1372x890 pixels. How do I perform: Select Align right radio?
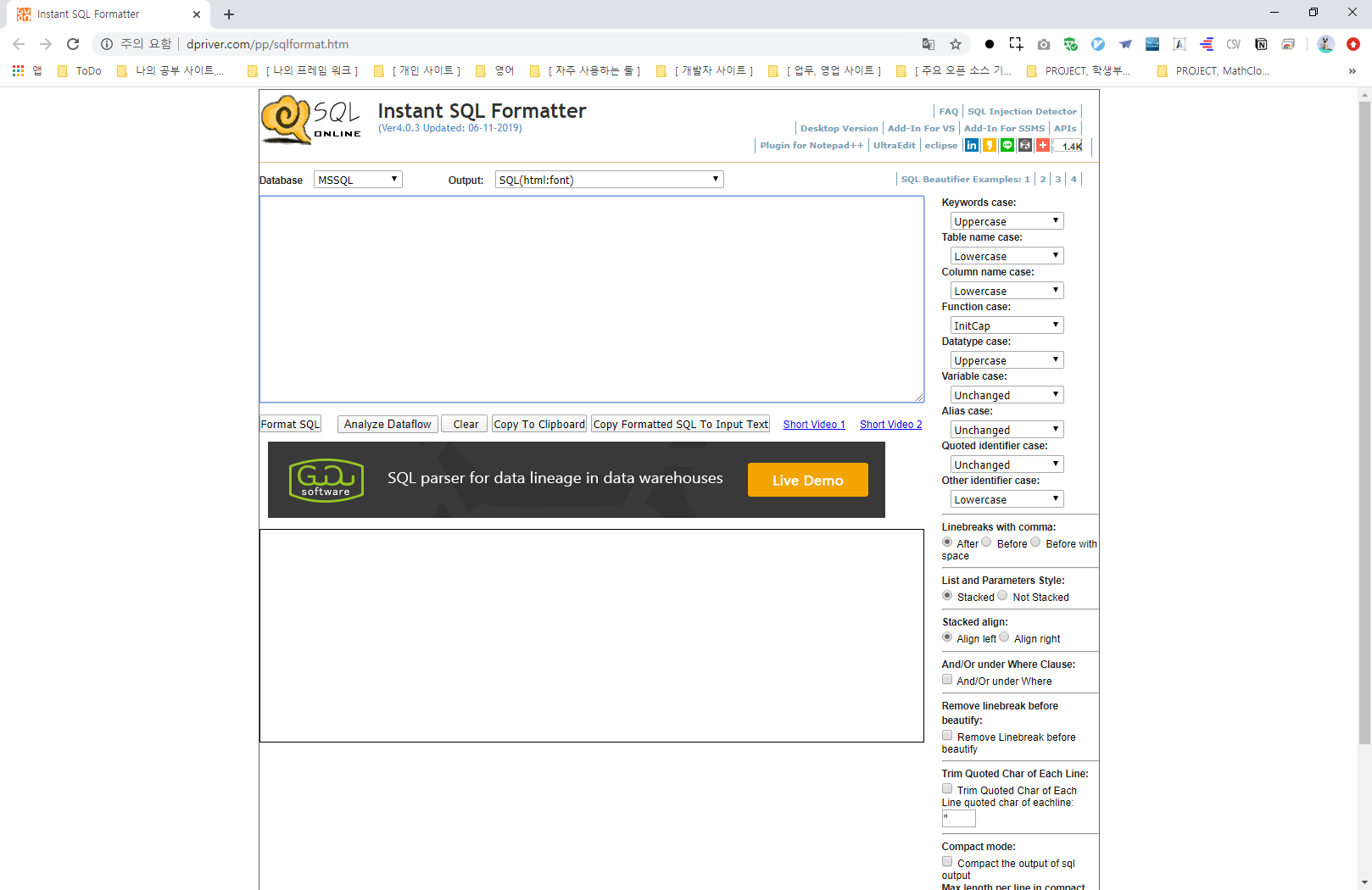pos(1004,637)
